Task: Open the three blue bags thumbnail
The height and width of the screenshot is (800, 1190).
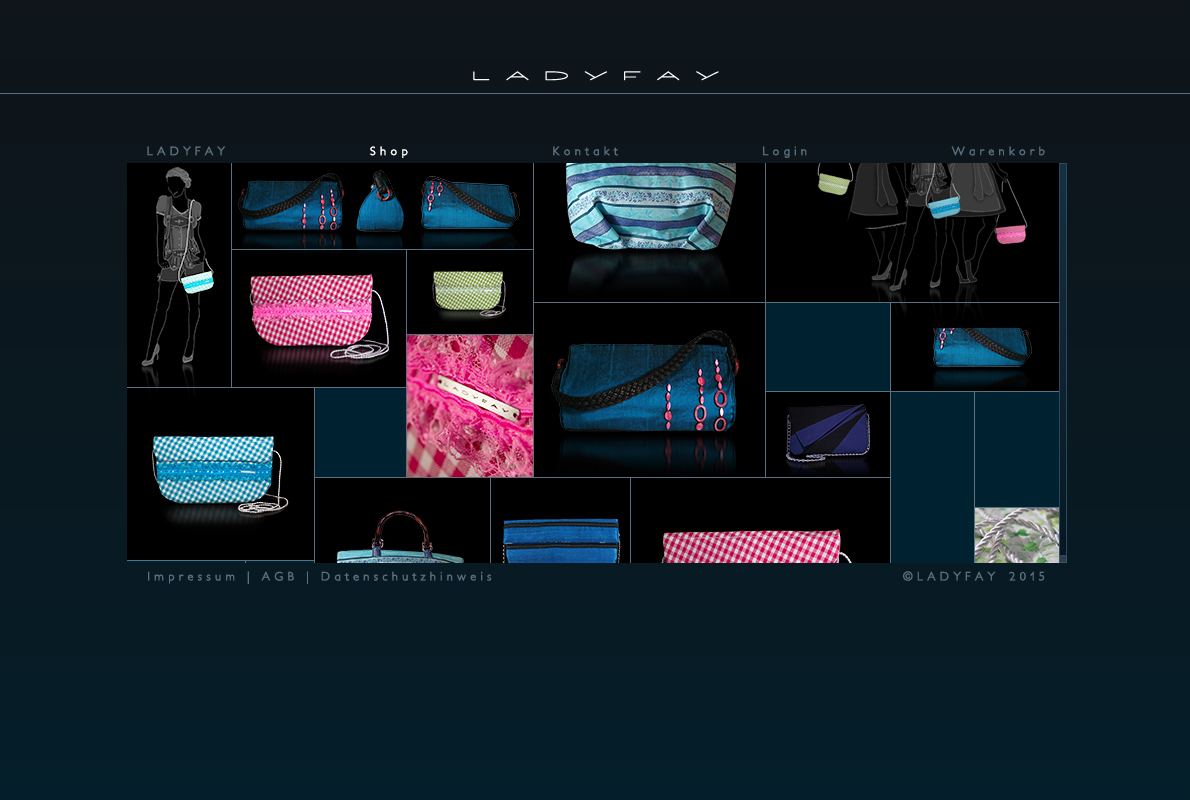Action: tap(382, 206)
